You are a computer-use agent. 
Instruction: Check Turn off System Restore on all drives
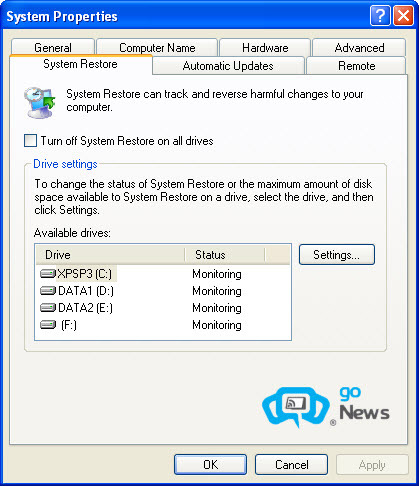click(30, 141)
